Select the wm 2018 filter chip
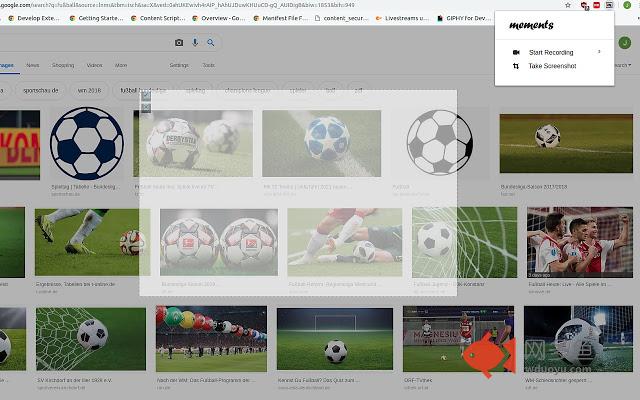 pos(89,90)
